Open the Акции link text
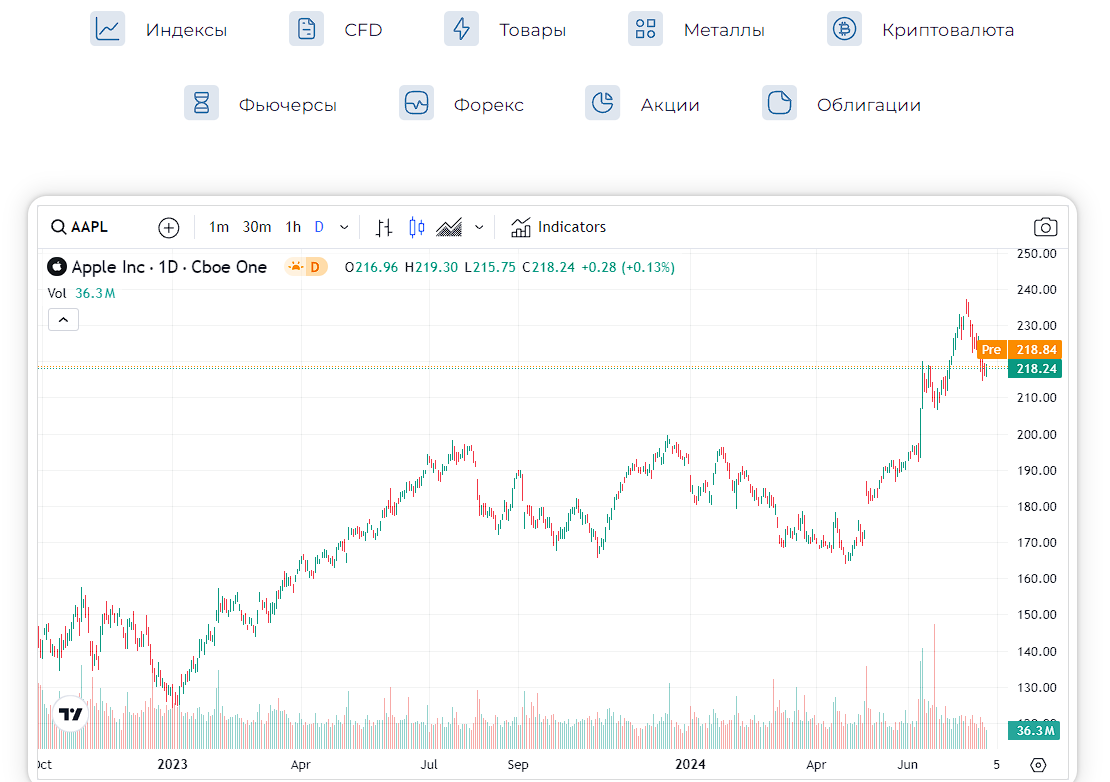Viewport: 1110px width, 782px height. pos(670,105)
